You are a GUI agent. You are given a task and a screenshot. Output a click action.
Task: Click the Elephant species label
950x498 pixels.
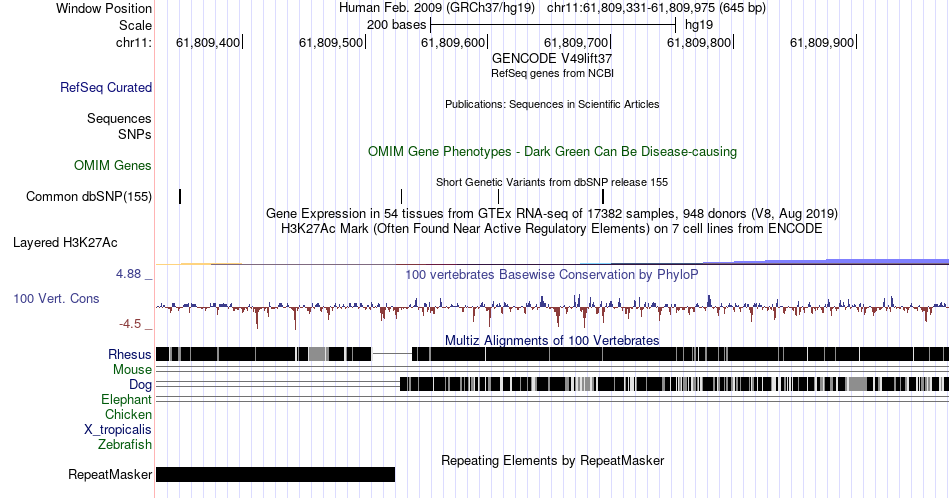pyautogui.click(x=126, y=399)
